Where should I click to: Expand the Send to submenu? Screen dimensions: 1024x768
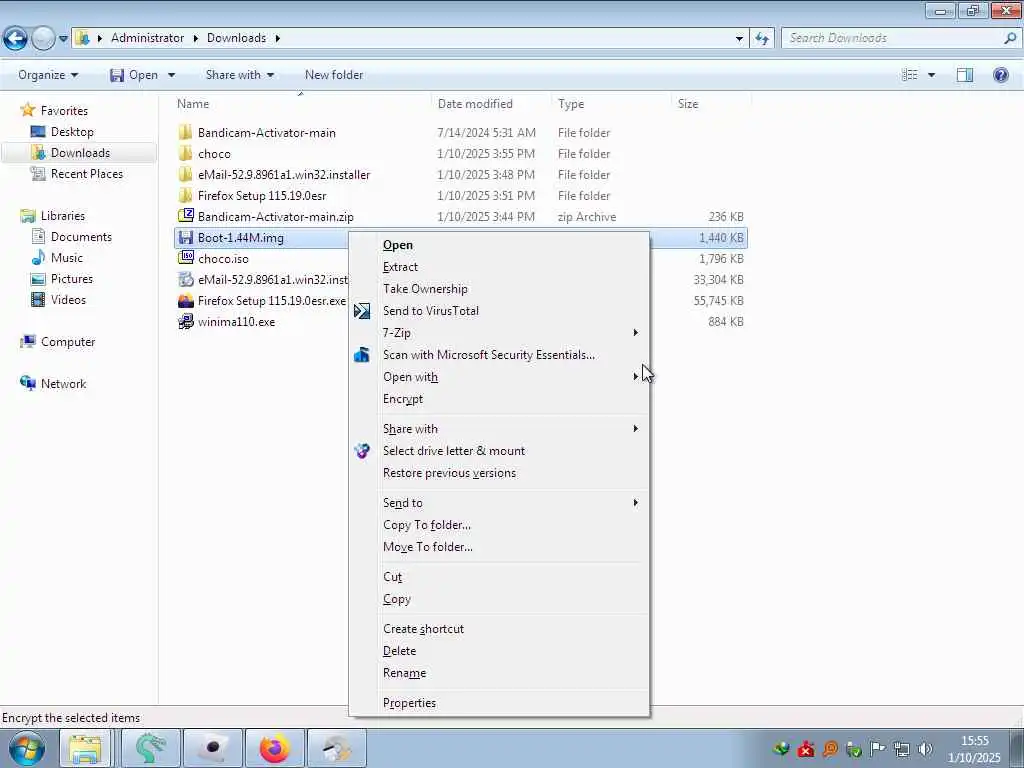(x=499, y=503)
